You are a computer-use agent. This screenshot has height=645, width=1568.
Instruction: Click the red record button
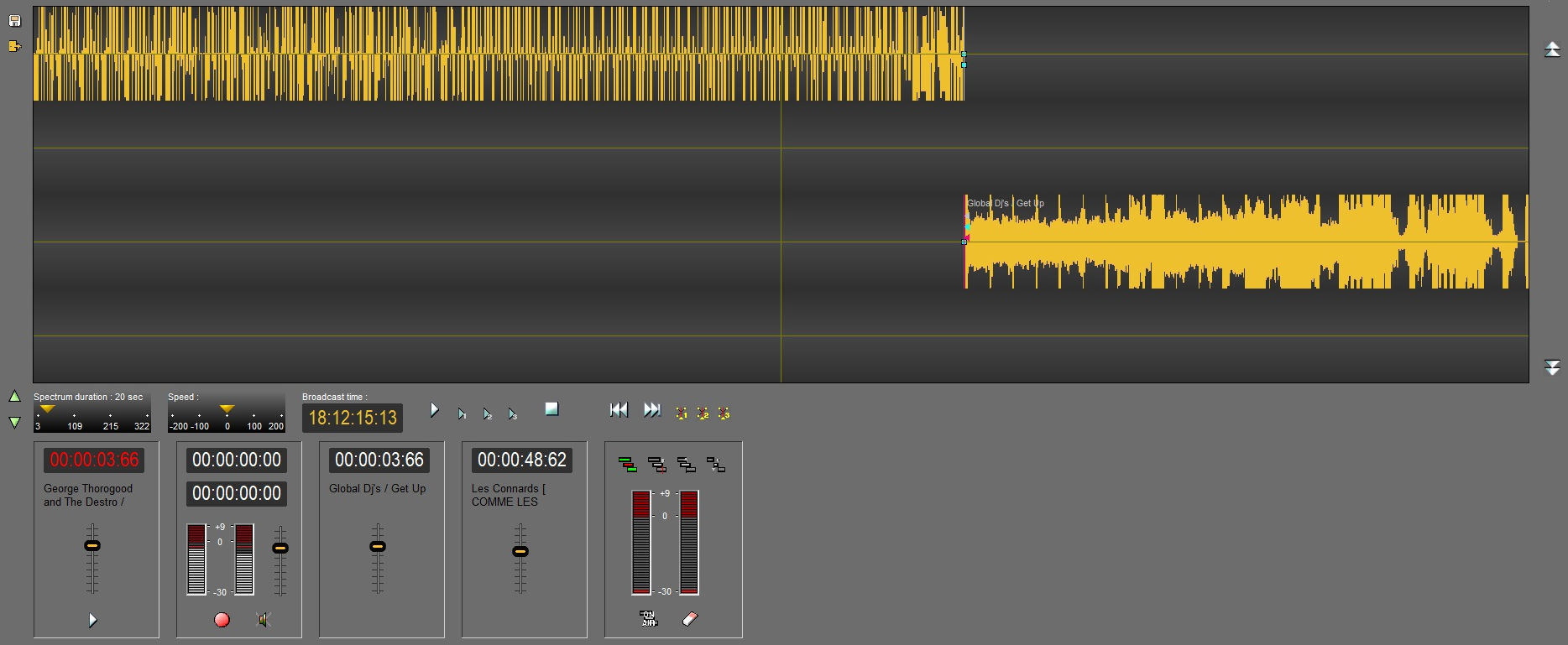pos(222,620)
